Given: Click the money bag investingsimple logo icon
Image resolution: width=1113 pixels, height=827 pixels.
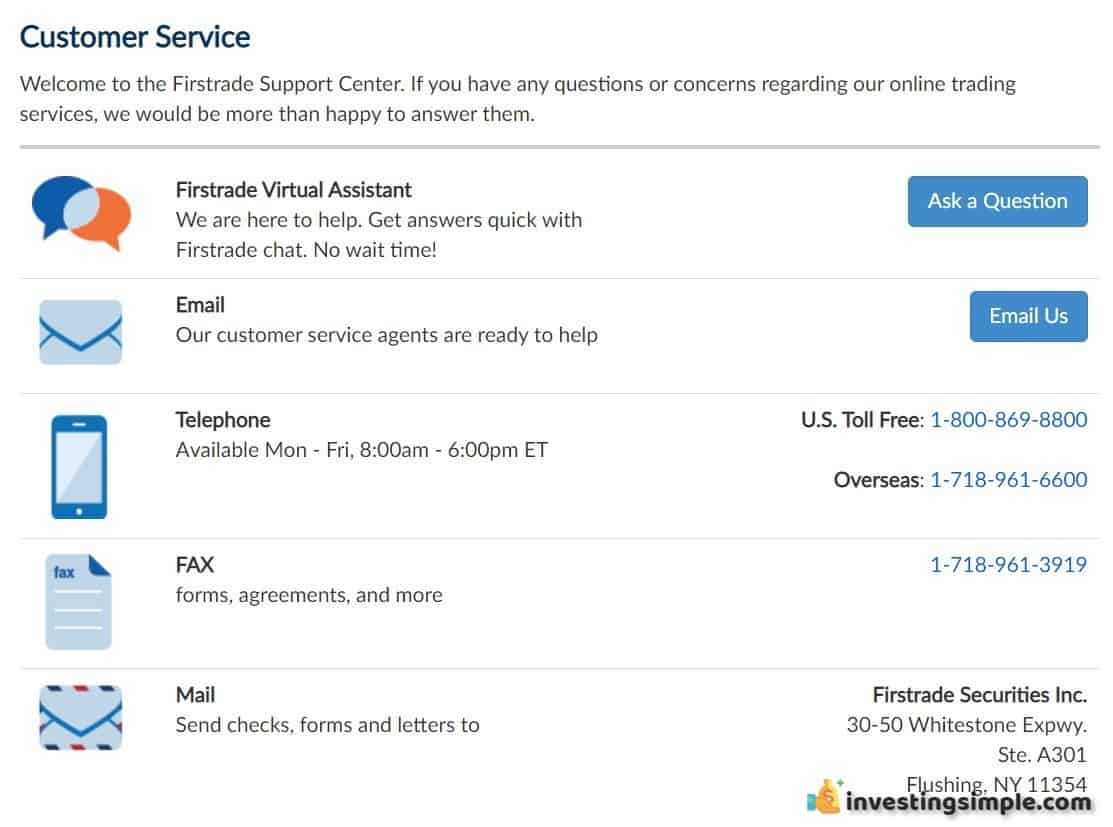Looking at the screenshot, I should pos(825,796).
